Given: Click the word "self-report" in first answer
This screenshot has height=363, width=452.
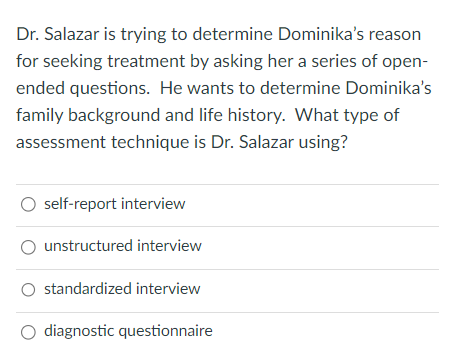Looking at the screenshot, I should click(x=80, y=204).
